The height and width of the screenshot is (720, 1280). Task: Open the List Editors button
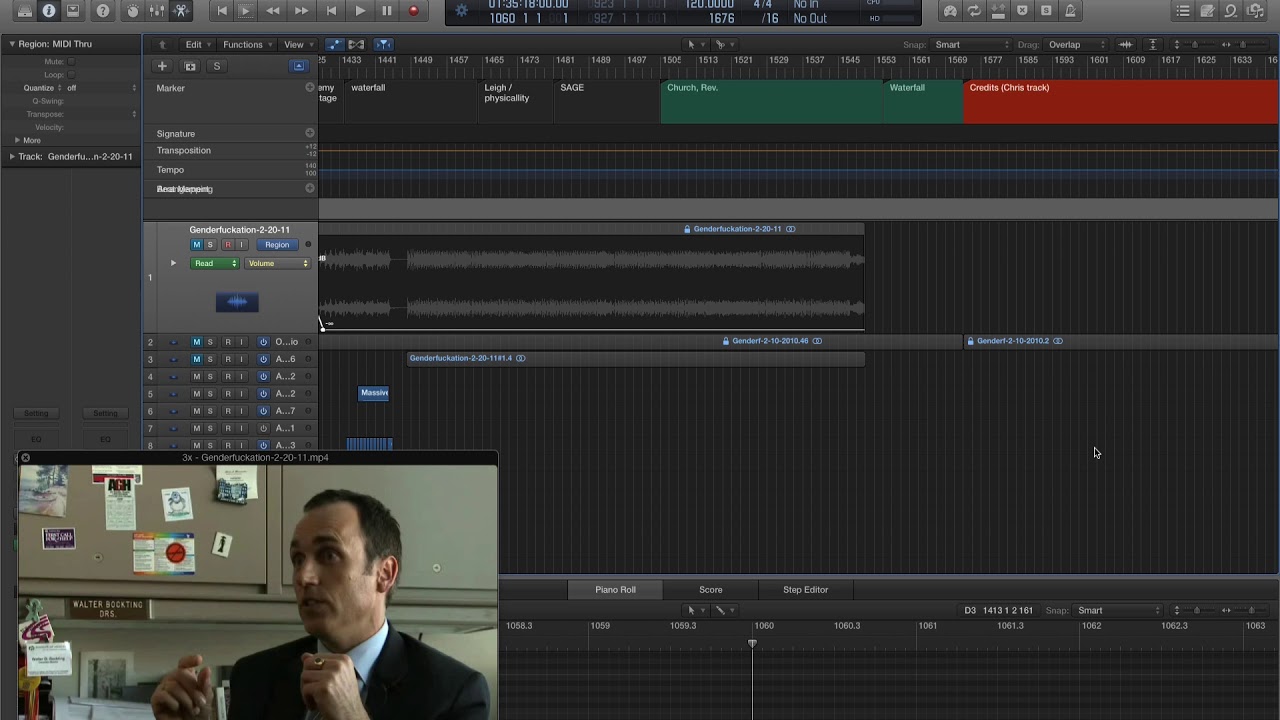(x=1183, y=11)
